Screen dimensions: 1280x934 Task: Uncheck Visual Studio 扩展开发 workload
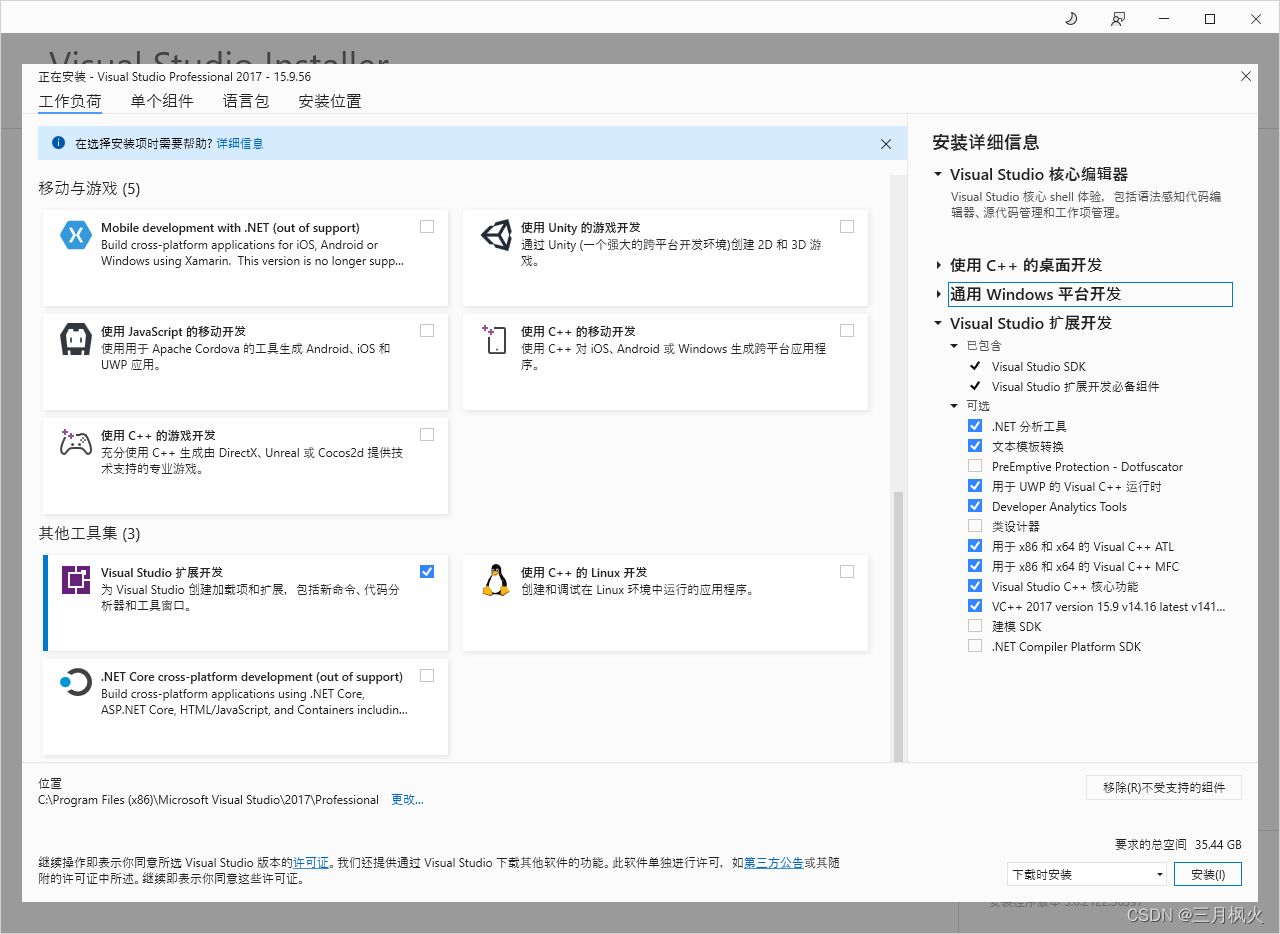(427, 572)
